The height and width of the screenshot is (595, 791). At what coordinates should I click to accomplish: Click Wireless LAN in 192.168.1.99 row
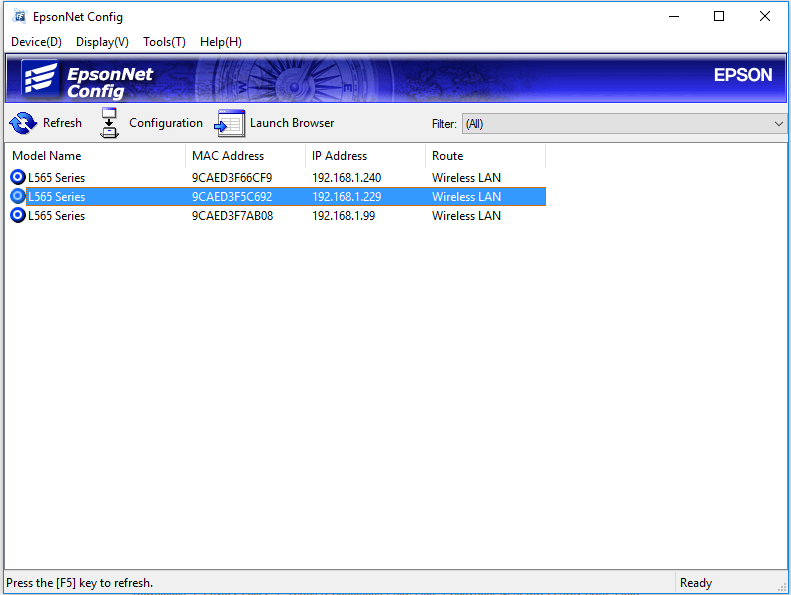(467, 215)
